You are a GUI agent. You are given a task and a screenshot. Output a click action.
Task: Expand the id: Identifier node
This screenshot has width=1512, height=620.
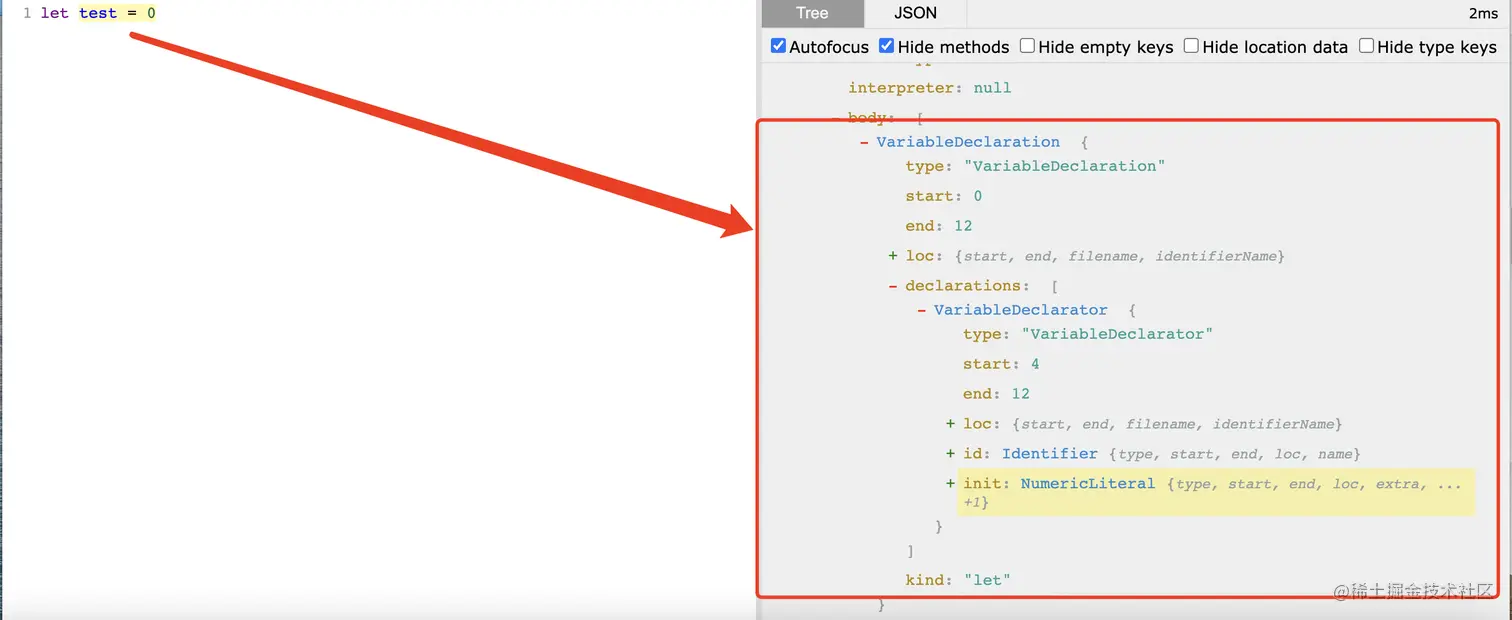[951, 454]
